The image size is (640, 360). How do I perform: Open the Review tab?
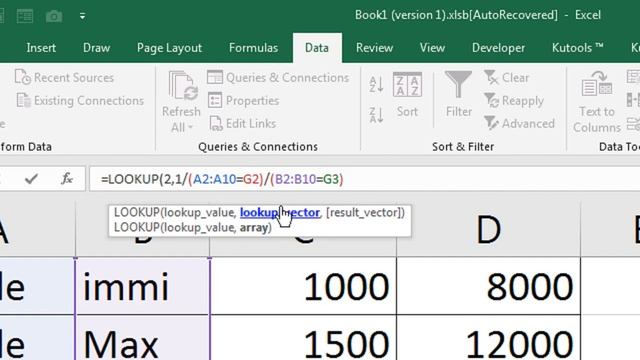coord(374,48)
